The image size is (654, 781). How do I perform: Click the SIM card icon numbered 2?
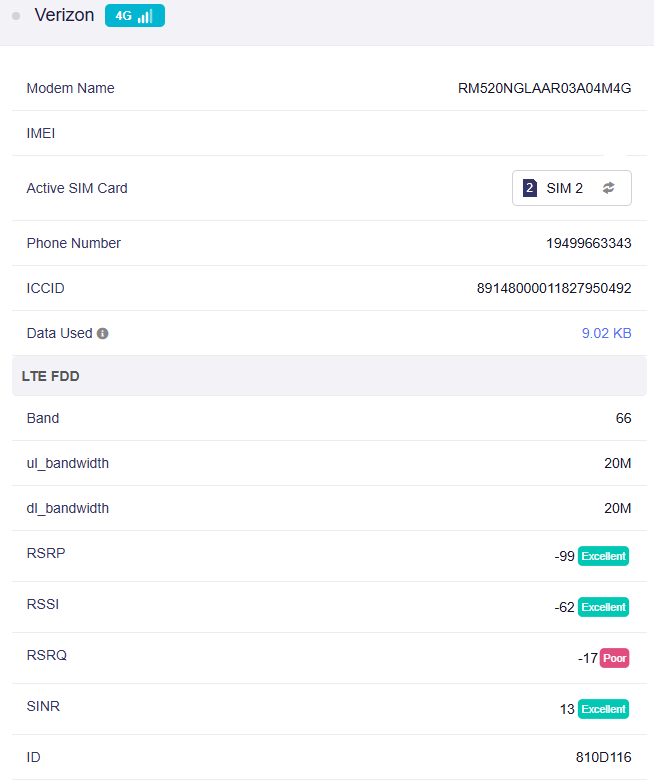[x=530, y=188]
